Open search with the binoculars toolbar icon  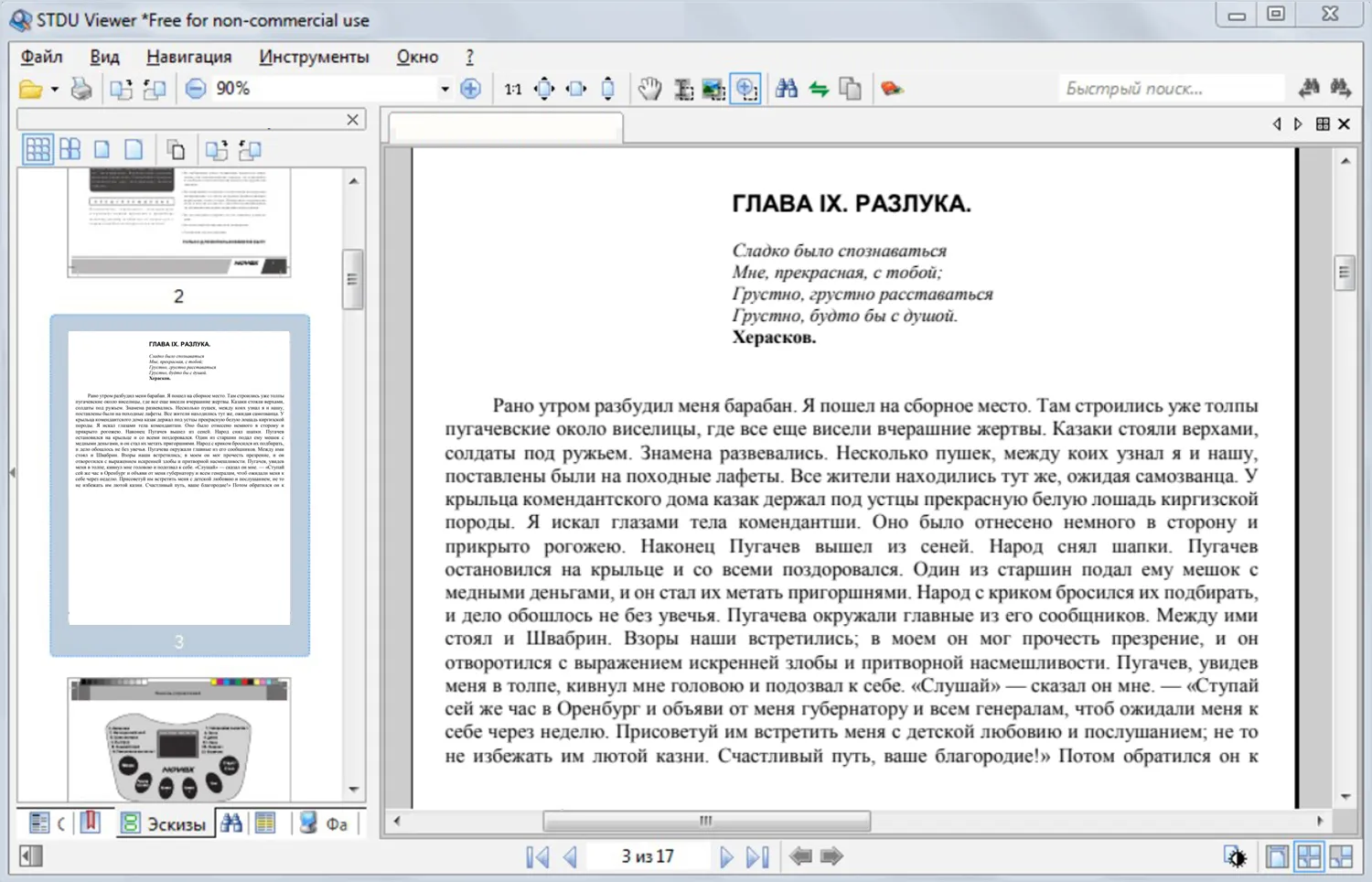[x=786, y=89]
